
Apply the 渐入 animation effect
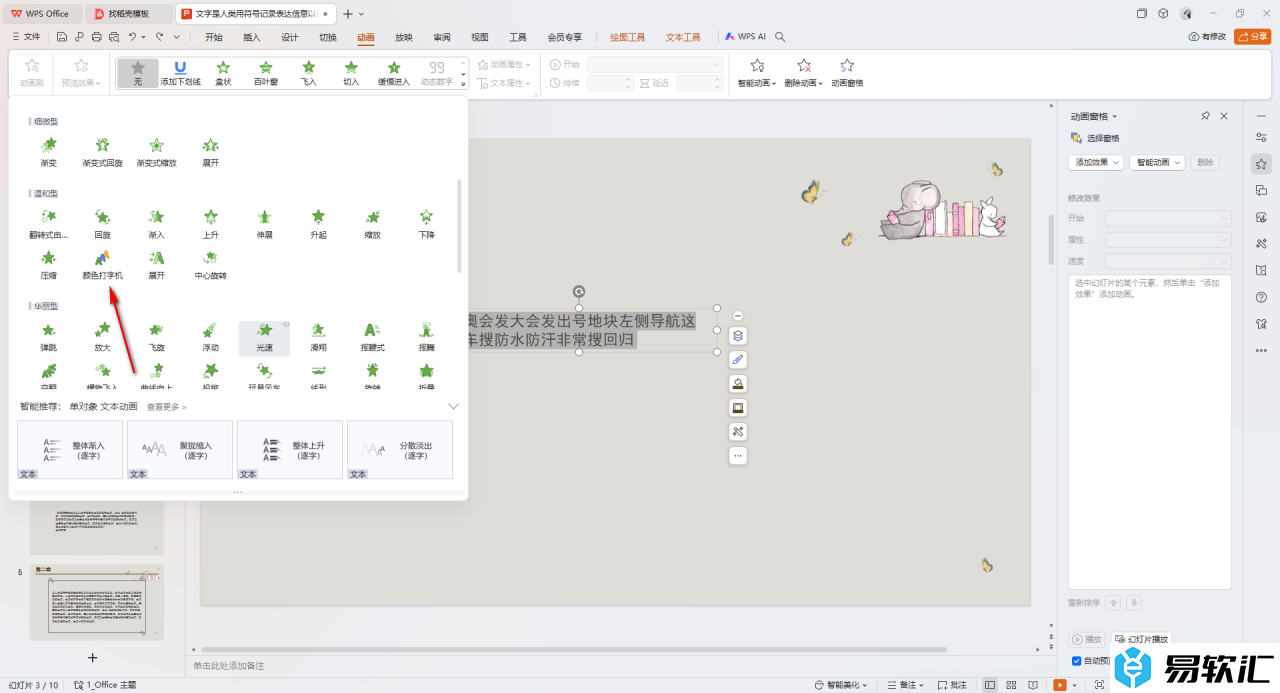click(156, 224)
